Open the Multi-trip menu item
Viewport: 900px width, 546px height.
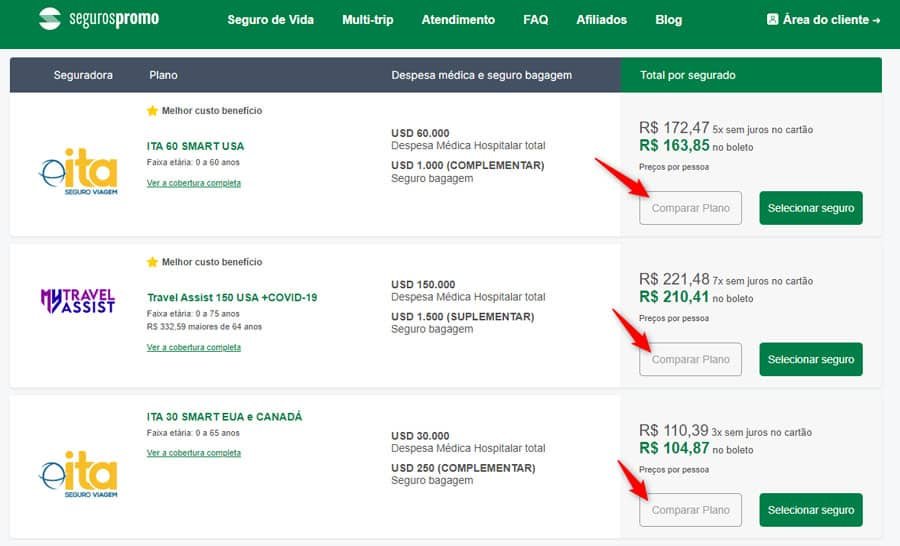point(367,20)
